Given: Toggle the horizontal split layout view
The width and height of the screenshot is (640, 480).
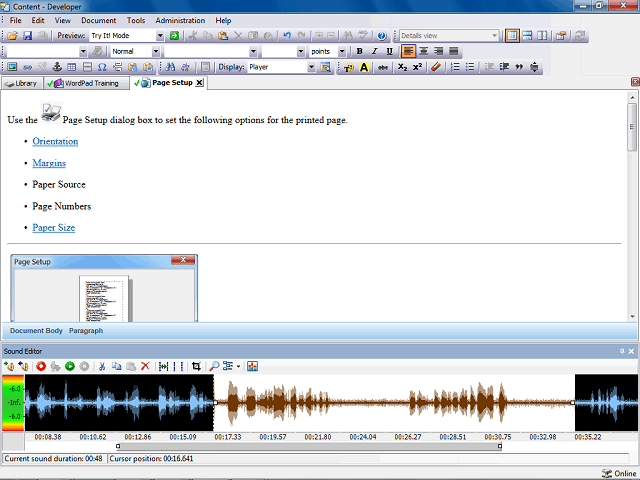Looking at the screenshot, I should click(x=527, y=36).
